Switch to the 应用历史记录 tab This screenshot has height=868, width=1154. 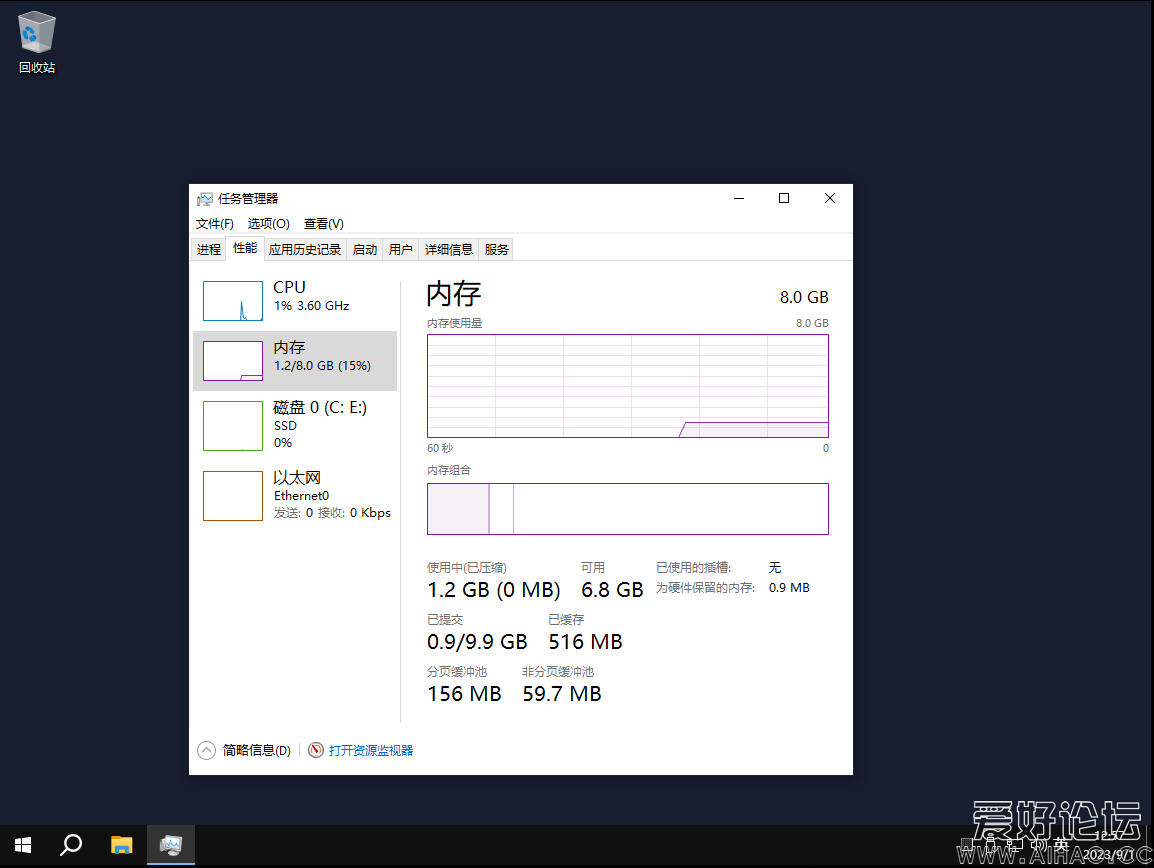point(305,250)
